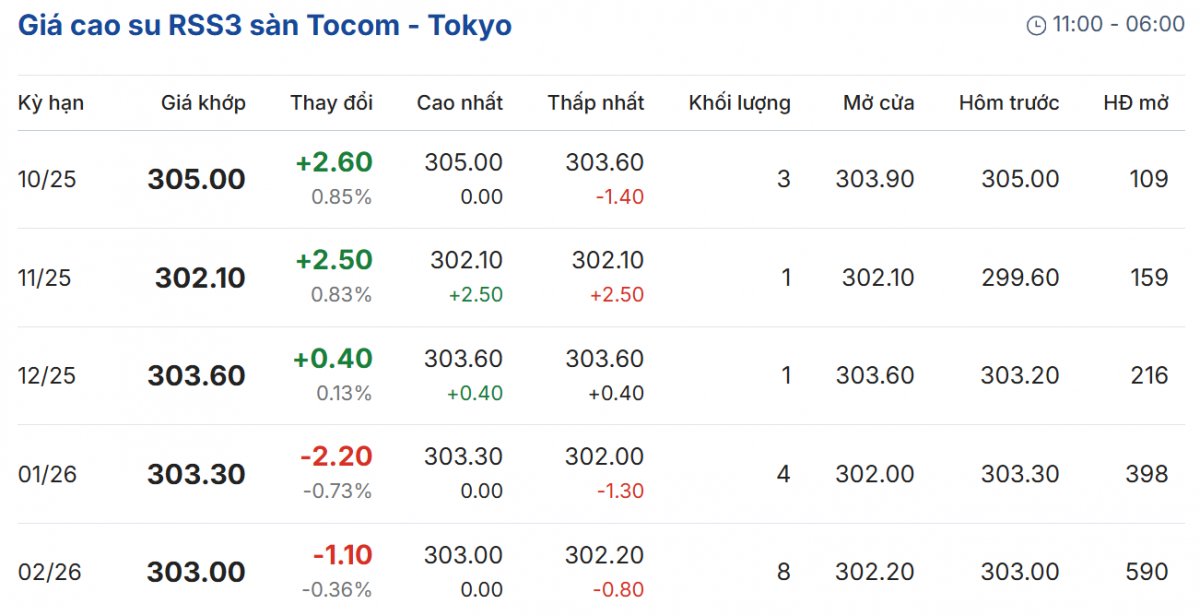
Task: Click the title Giá cao su RSS3 sàn Tocom
Action: point(265,25)
